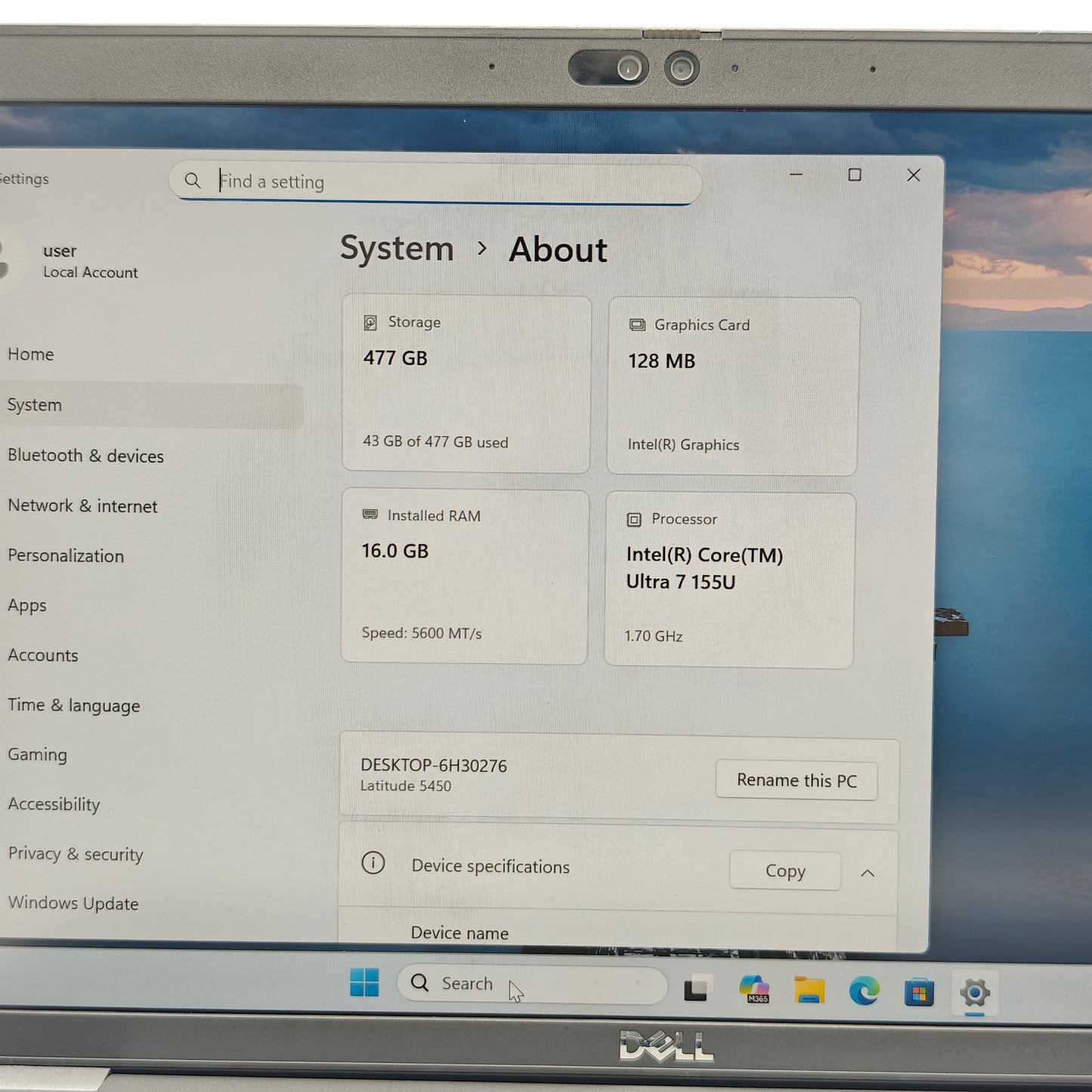Open Task View from the taskbar
The height and width of the screenshot is (1092, 1092).
pyautogui.click(x=697, y=988)
